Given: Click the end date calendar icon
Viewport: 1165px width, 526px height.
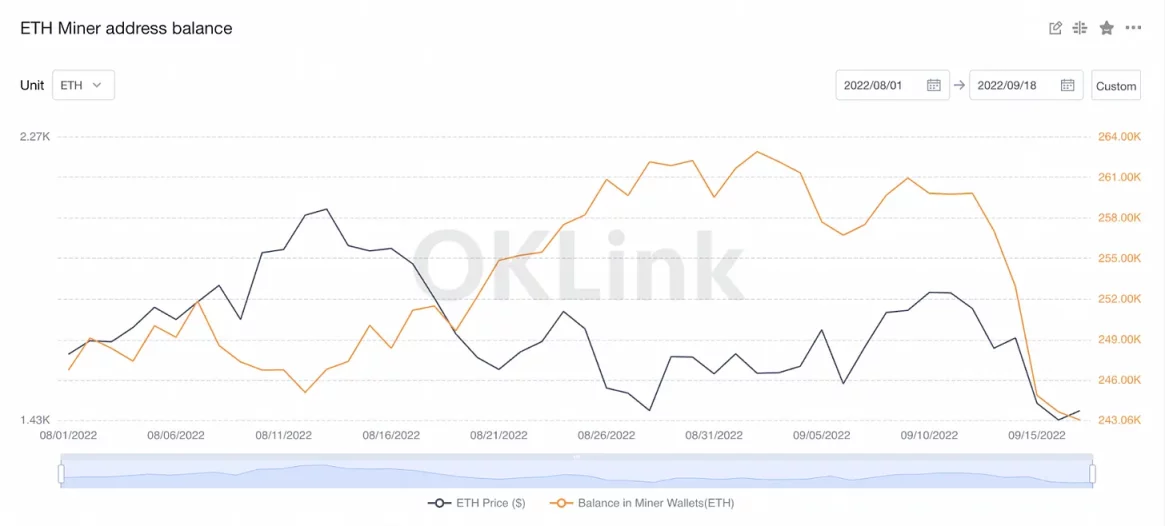Looking at the screenshot, I should coord(1067,86).
